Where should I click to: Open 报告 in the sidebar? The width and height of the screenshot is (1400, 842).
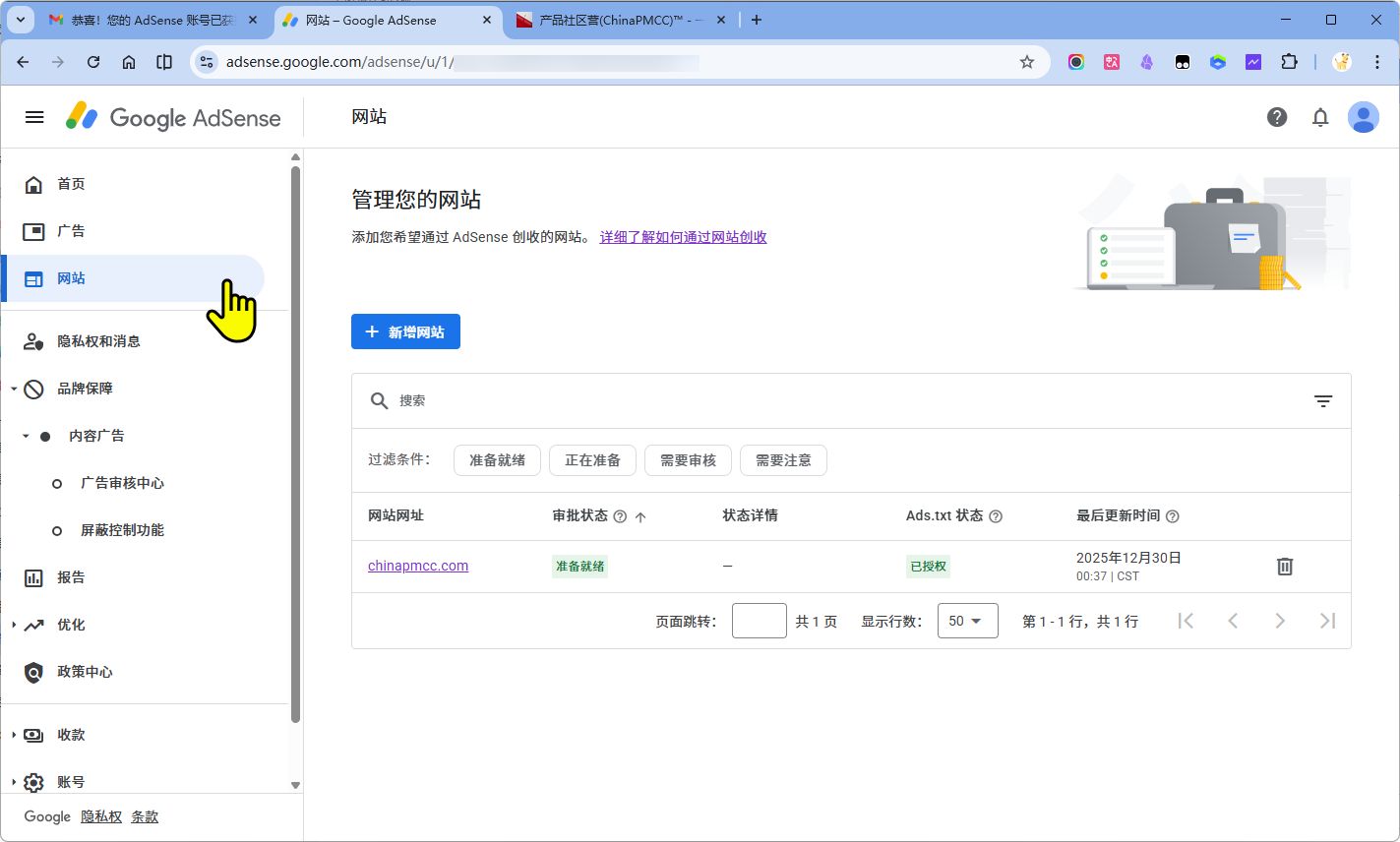pyautogui.click(x=71, y=577)
